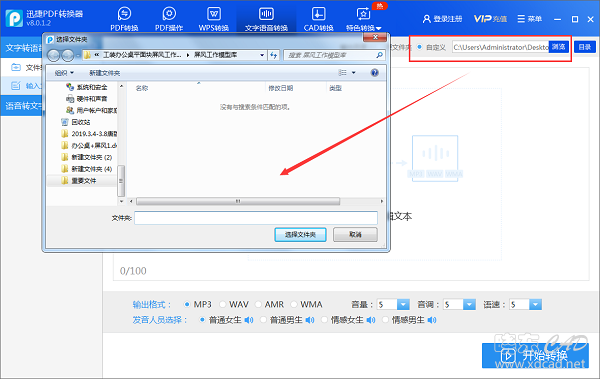This screenshot has width=600, height=379.
Task: Click the 取消 button in dialog
Action: point(355,234)
